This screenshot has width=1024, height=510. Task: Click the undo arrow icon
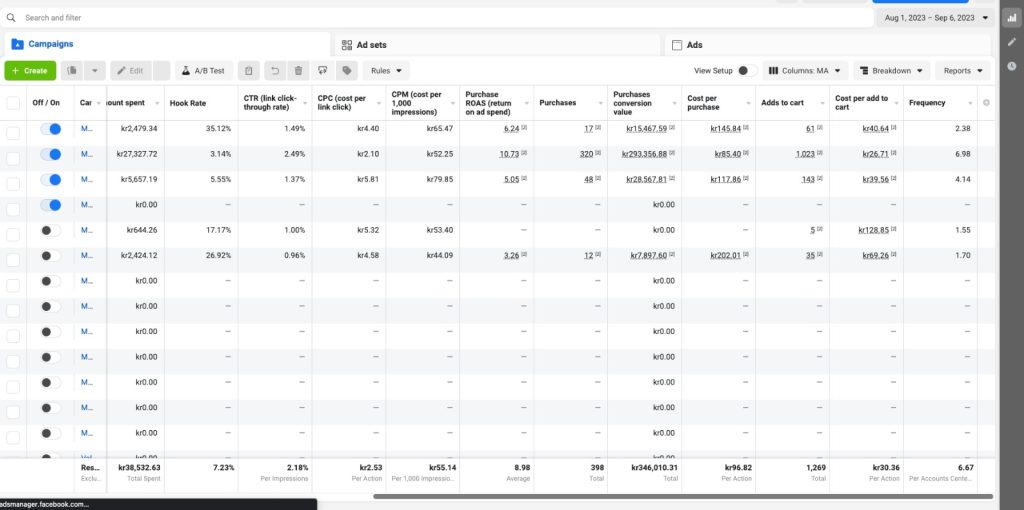coord(275,71)
